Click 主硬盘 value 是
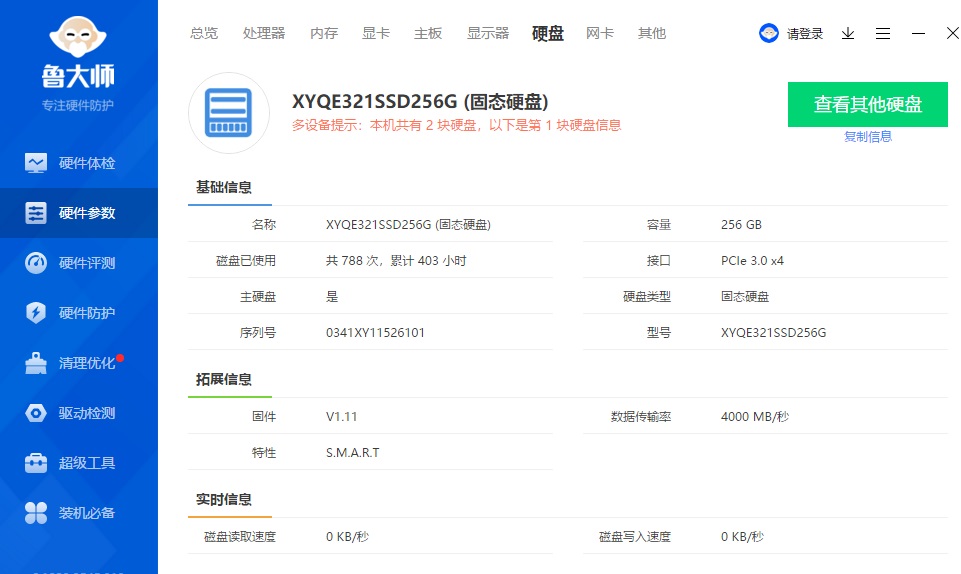 [x=332, y=296]
